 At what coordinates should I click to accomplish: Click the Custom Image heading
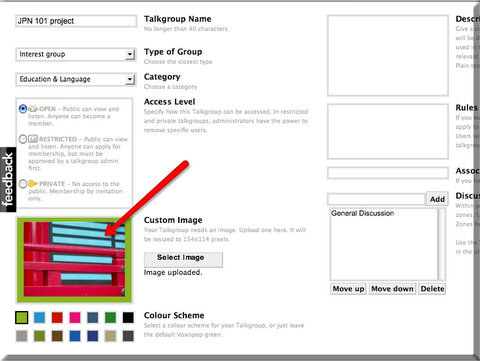(173, 220)
